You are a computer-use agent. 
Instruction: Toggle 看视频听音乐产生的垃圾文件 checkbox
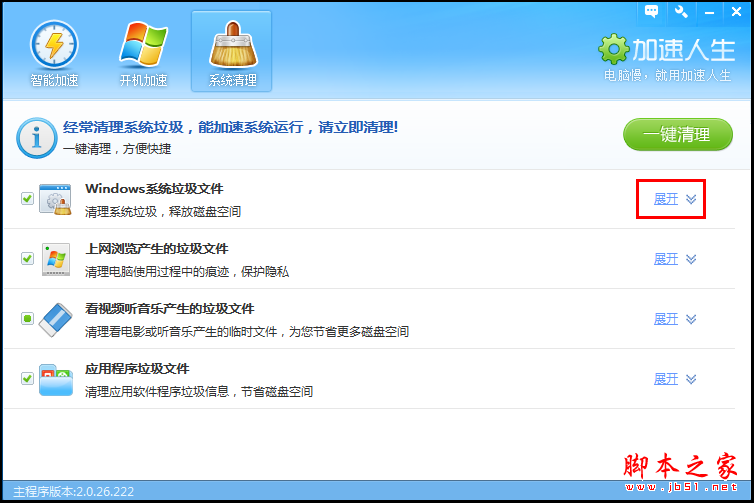point(27,318)
